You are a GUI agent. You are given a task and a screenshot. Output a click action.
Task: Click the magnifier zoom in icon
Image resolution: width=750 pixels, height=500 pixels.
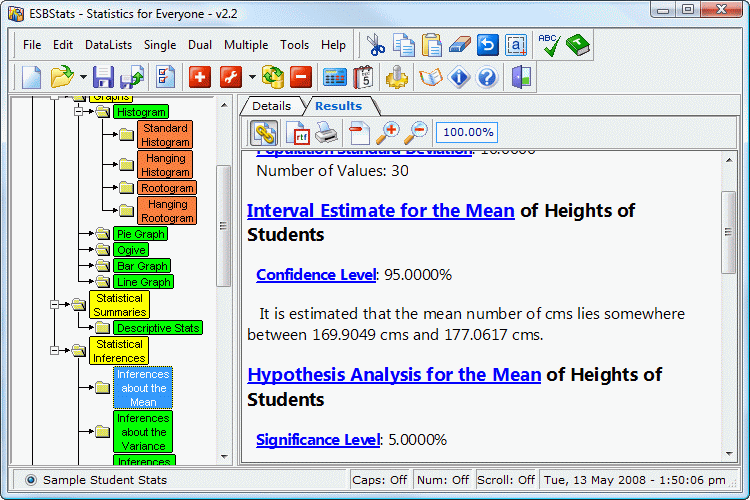(387, 132)
